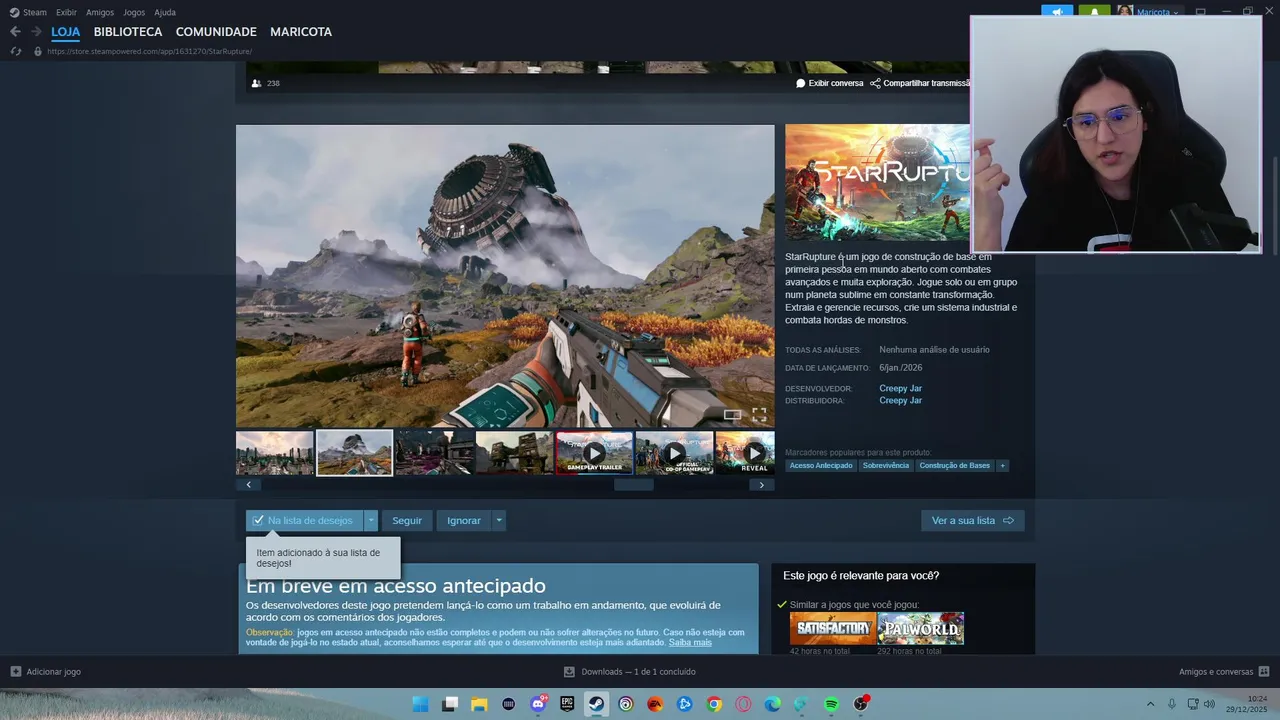The height and width of the screenshot is (720, 1280).
Task: Click Compartilhar transmissão share button
Action: (920, 83)
